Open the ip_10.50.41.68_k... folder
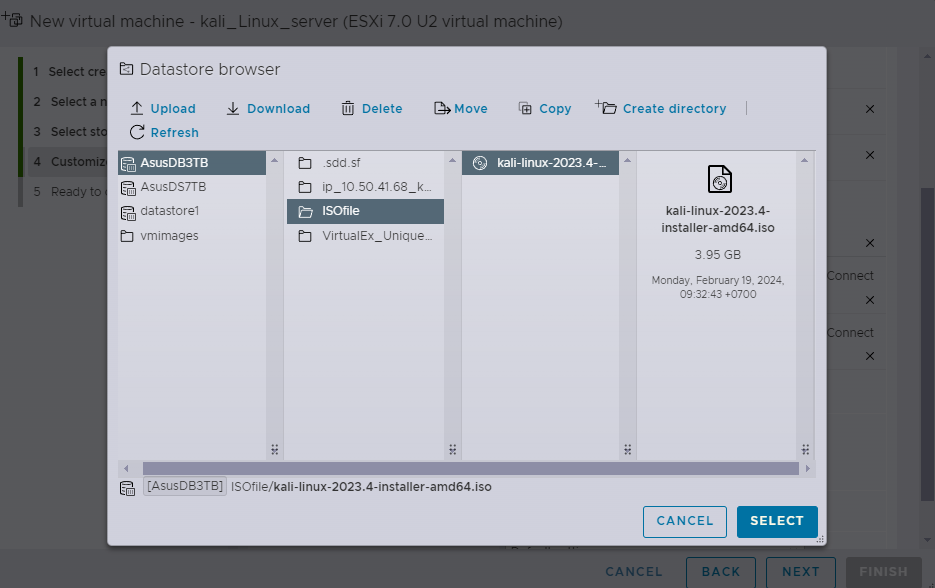 coord(366,187)
